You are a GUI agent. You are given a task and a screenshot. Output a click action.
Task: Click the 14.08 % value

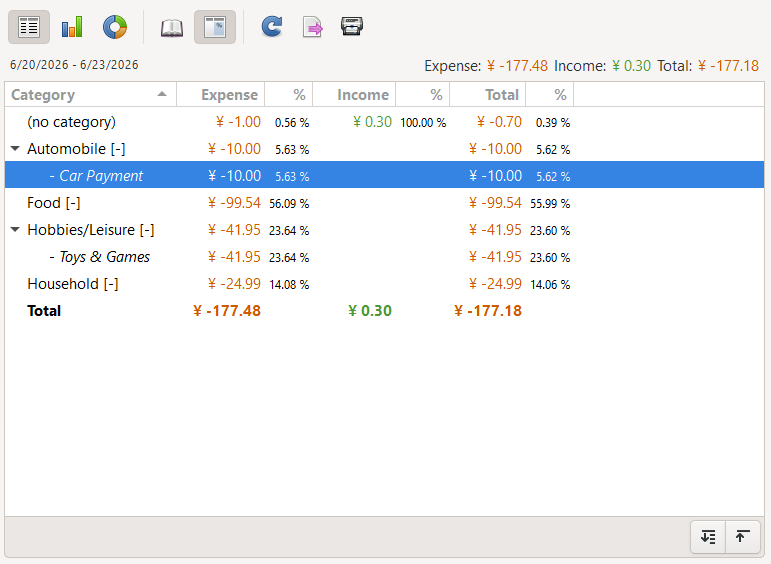point(289,285)
